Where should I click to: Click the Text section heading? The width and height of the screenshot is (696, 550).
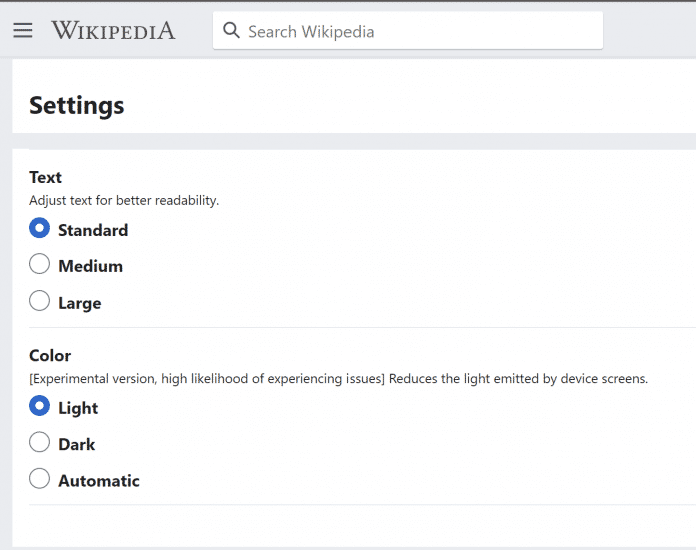pos(46,177)
